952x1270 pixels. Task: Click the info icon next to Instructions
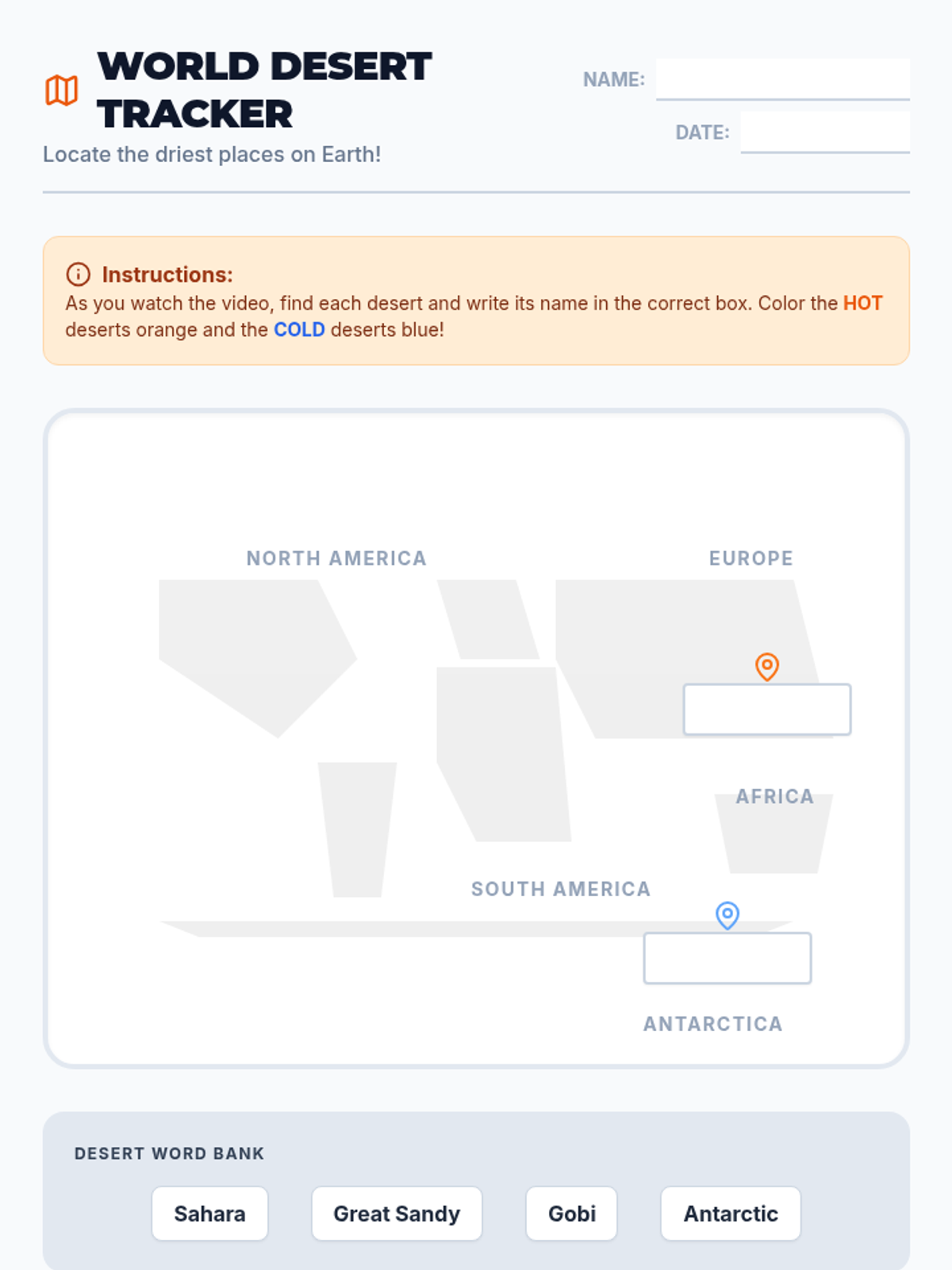point(78,275)
